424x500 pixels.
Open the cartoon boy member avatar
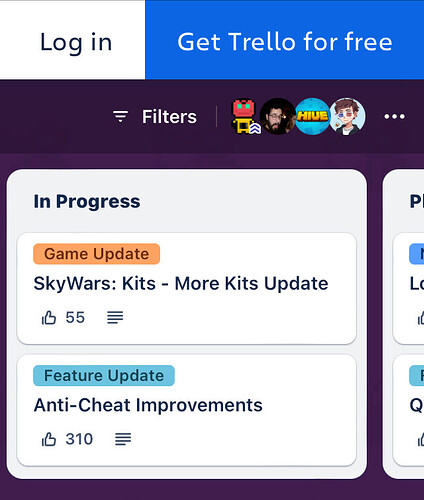pos(347,116)
